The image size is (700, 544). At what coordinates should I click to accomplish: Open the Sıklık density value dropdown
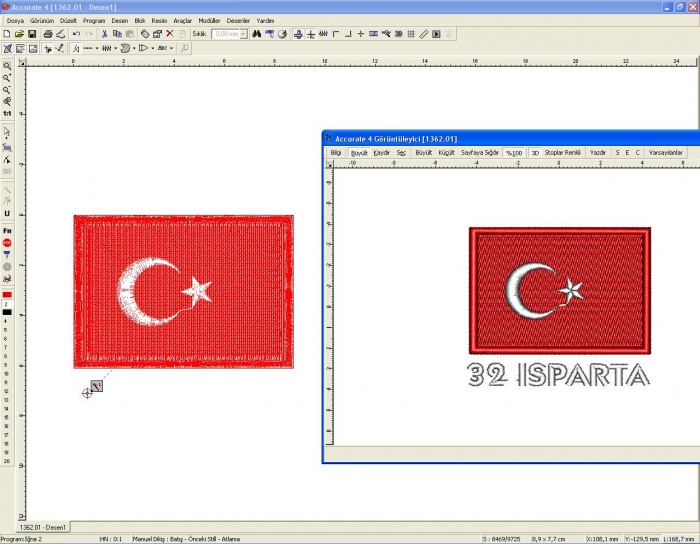point(241,34)
